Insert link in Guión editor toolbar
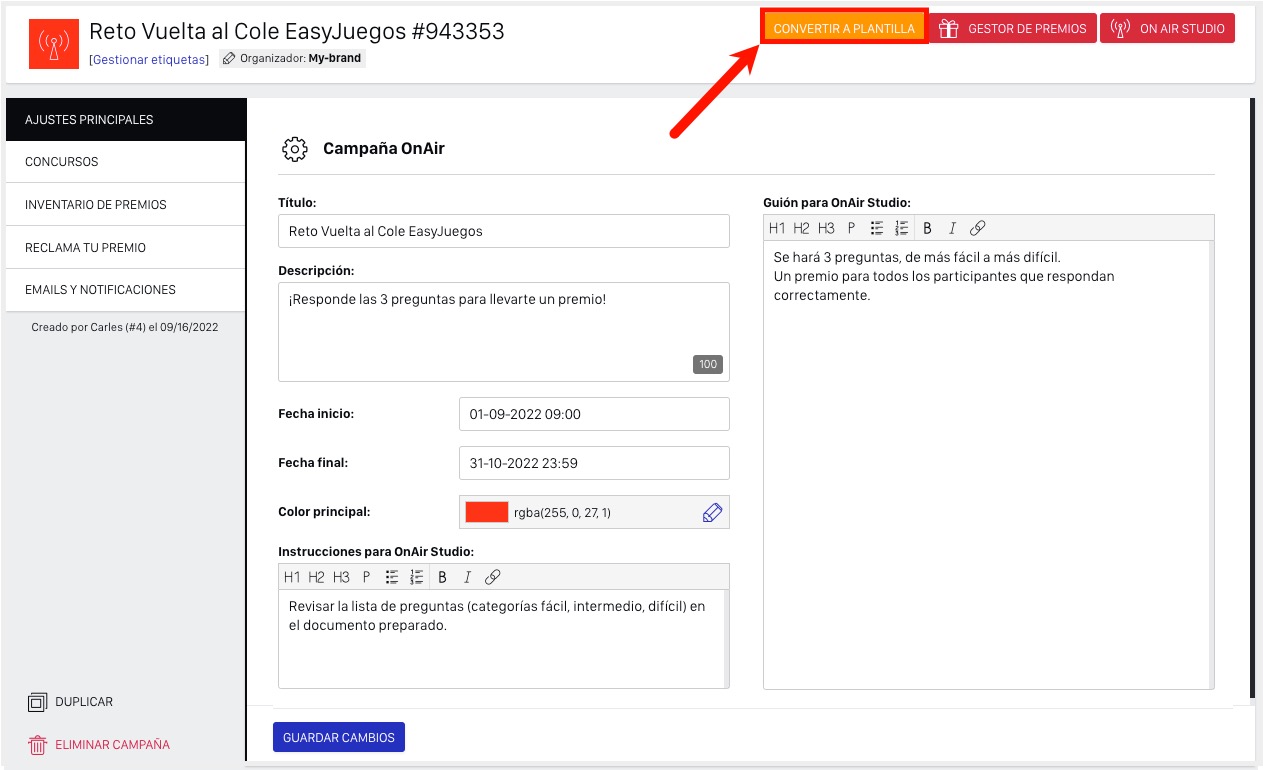The image size is (1263, 770). pyautogui.click(x=978, y=228)
